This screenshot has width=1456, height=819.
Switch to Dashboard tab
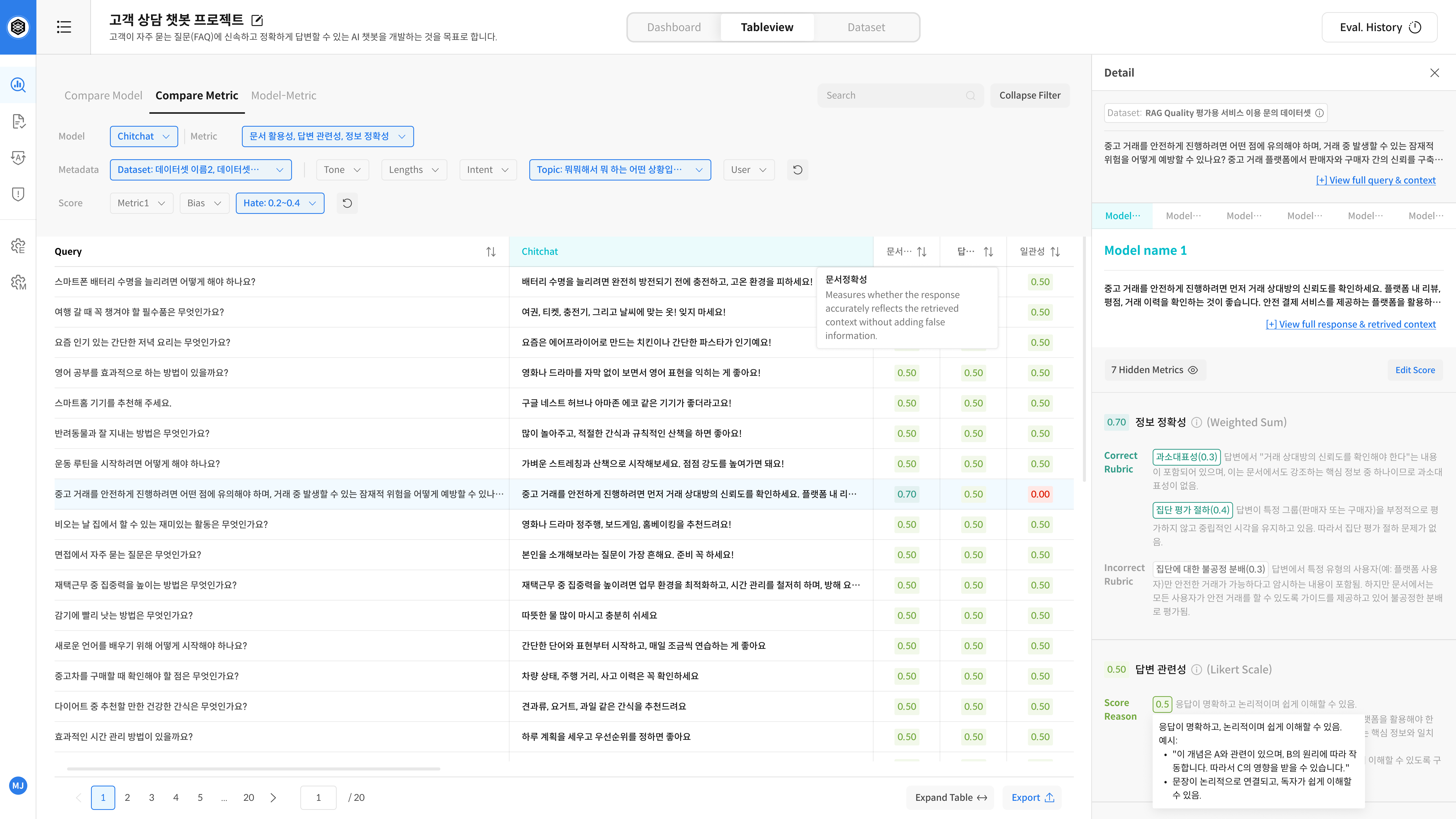click(674, 27)
